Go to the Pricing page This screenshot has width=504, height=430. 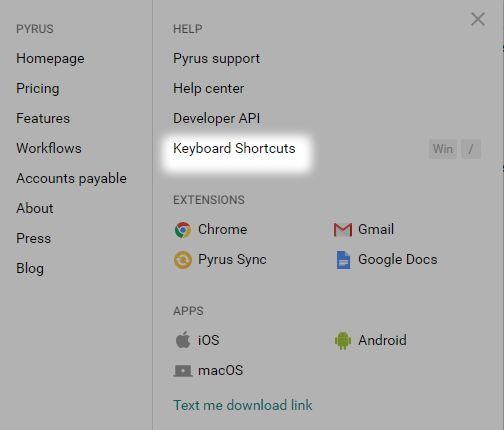[38, 89]
